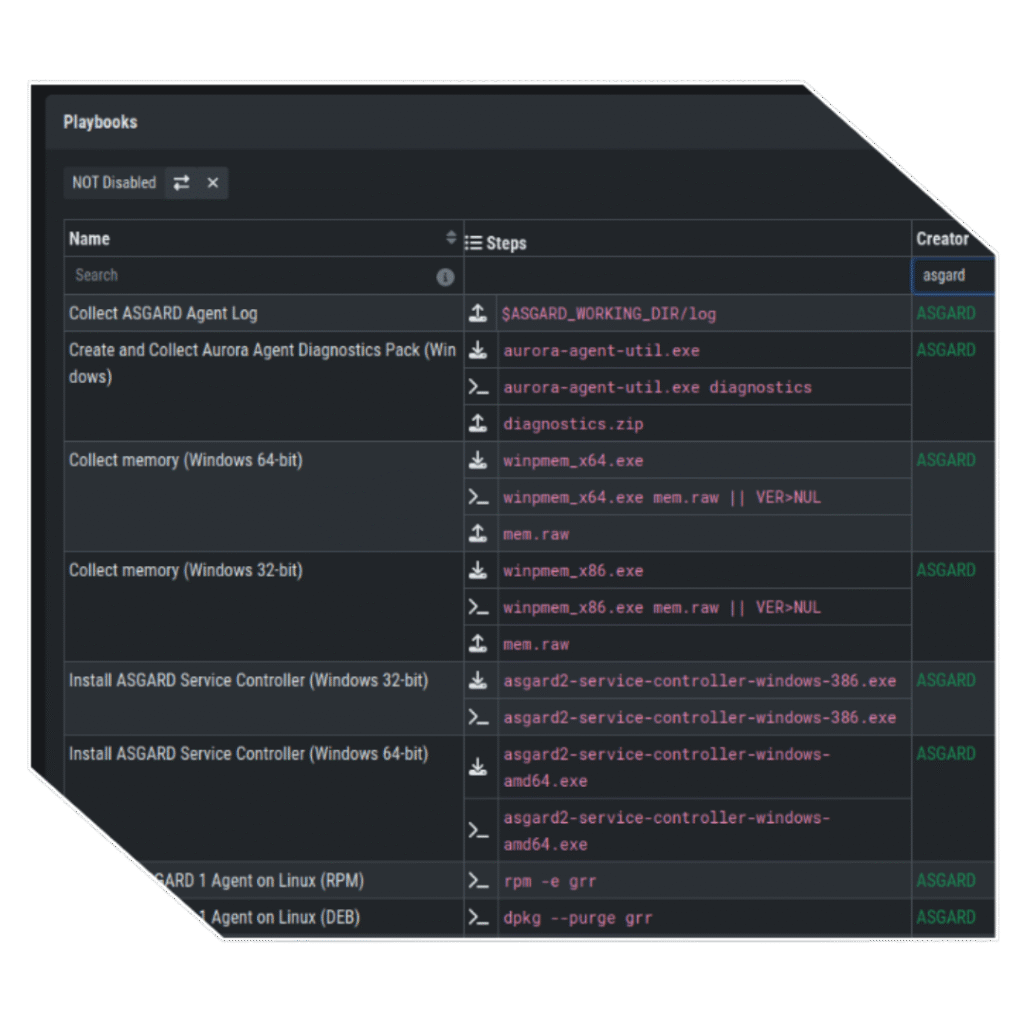The image size is (1024, 1024).
Task: Click download icon beside winpmem_x86.exe
Action: point(478,571)
